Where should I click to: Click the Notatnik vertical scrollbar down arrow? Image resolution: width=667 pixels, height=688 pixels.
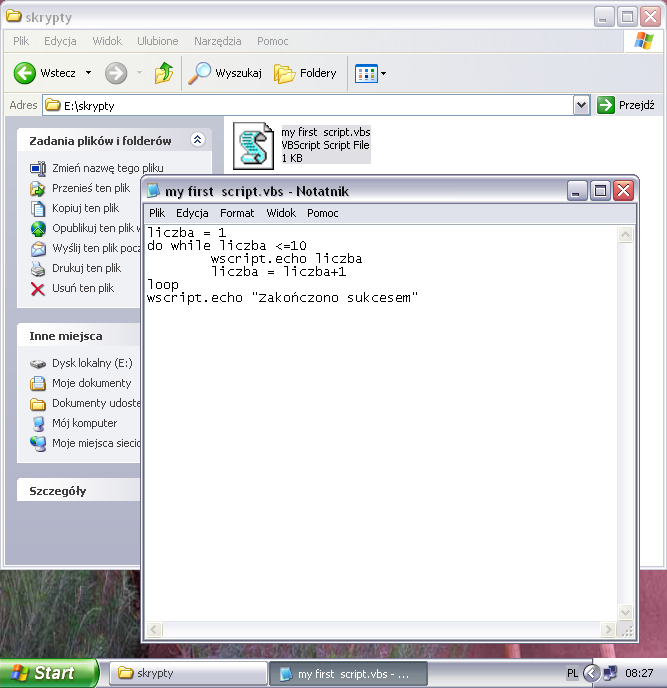coord(625,612)
